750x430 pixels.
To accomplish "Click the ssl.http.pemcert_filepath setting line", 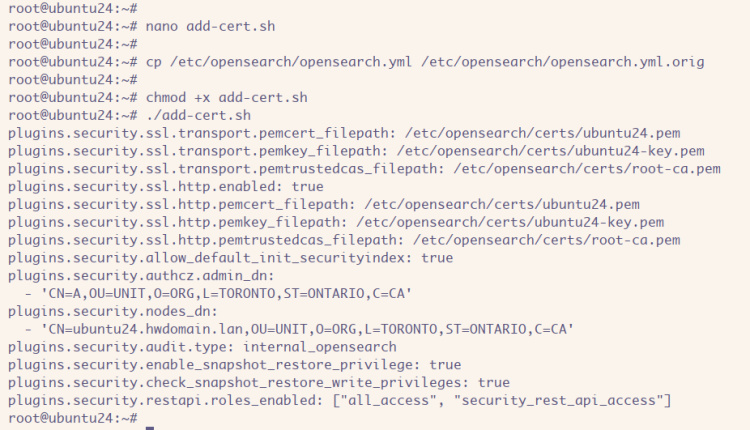I will (x=323, y=205).
